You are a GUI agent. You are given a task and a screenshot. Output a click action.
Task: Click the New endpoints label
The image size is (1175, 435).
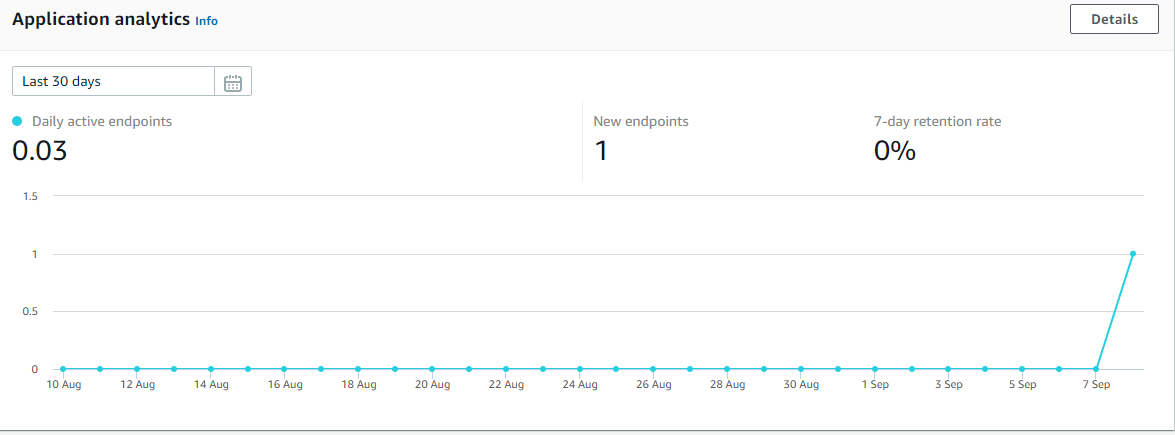coord(641,121)
